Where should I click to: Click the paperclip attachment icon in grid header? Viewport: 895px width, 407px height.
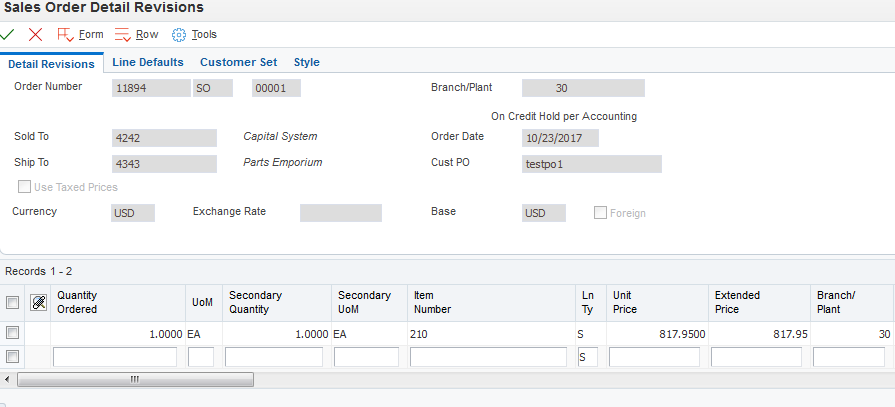pos(39,303)
